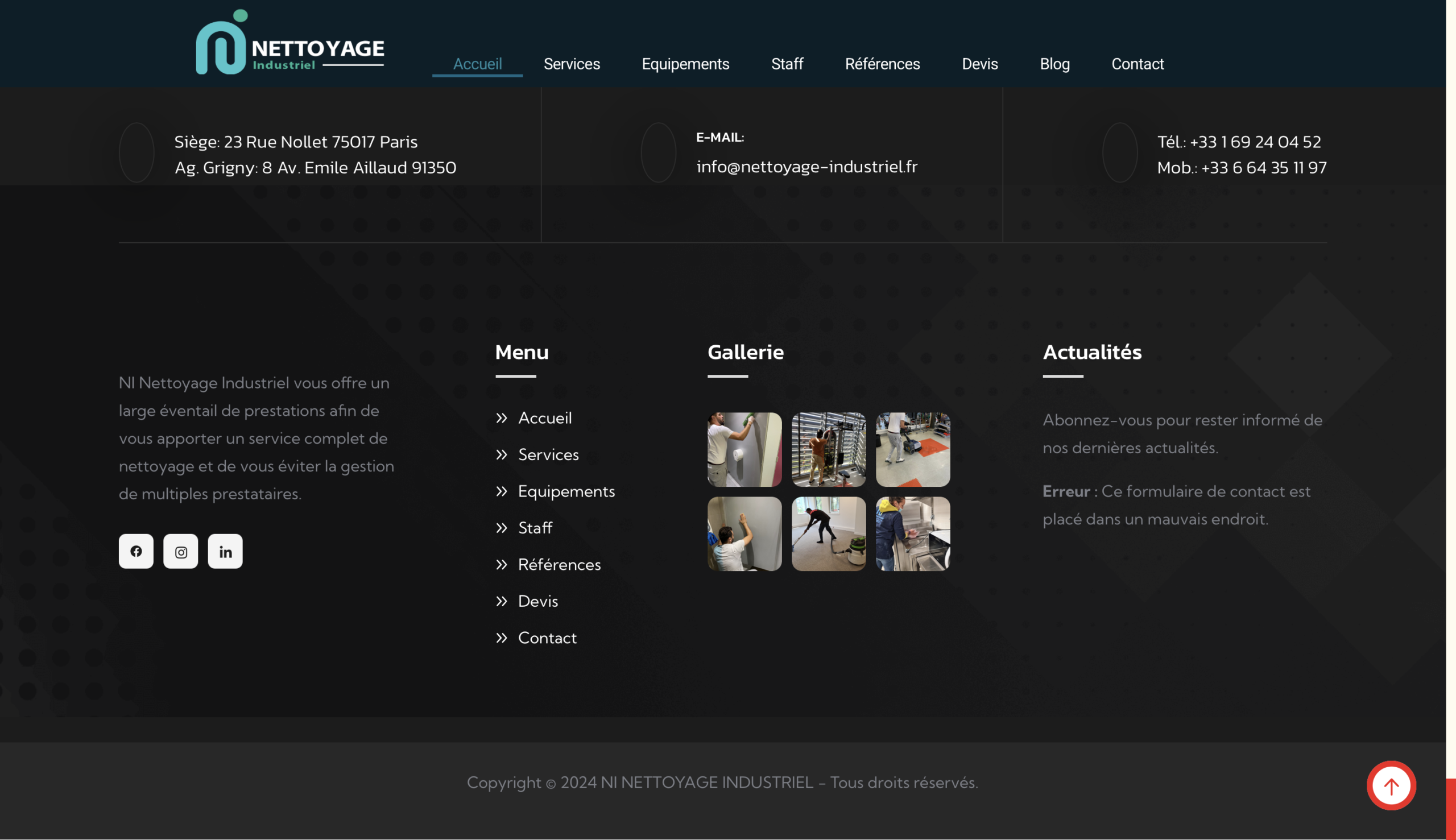
Task: Open the Instagram social icon
Action: (x=180, y=551)
